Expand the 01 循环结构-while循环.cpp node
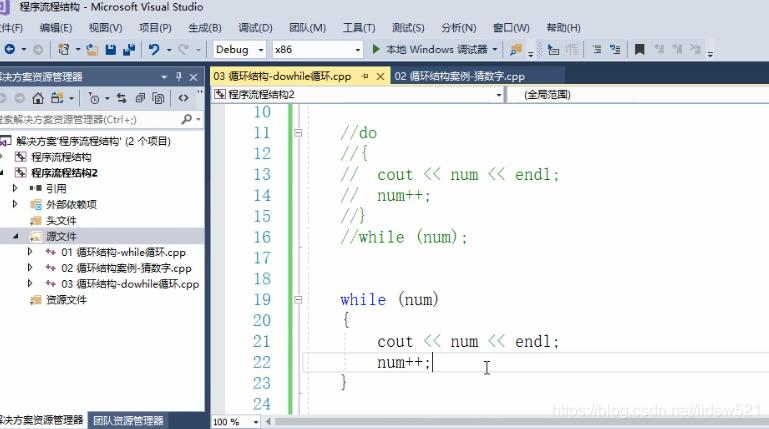The image size is (769, 429). pyautogui.click(x=30, y=252)
